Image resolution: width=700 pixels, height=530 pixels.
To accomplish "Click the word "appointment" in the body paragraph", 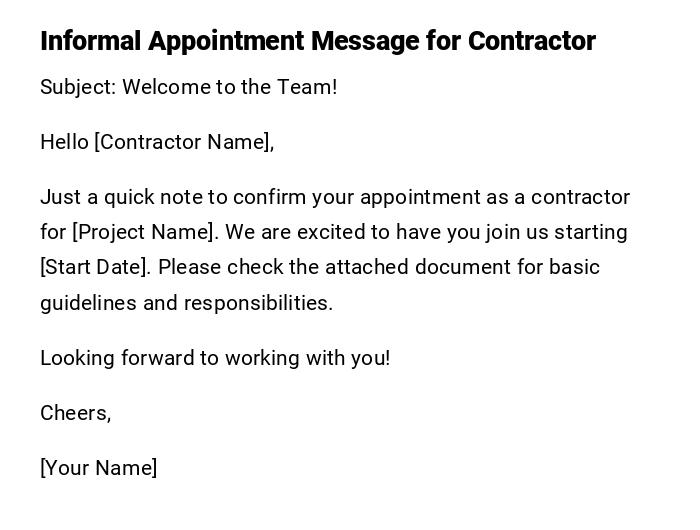I will click(x=420, y=197).
